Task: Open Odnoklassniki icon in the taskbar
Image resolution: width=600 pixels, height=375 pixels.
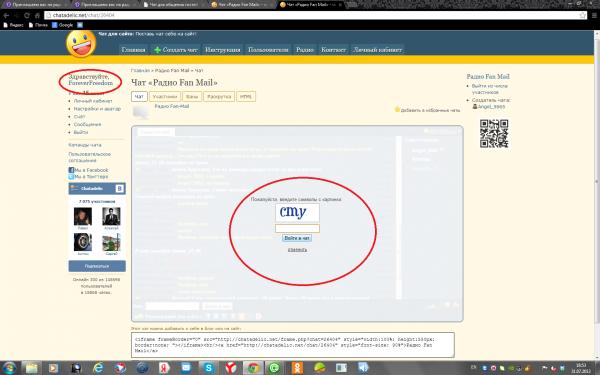Action: coord(297,368)
